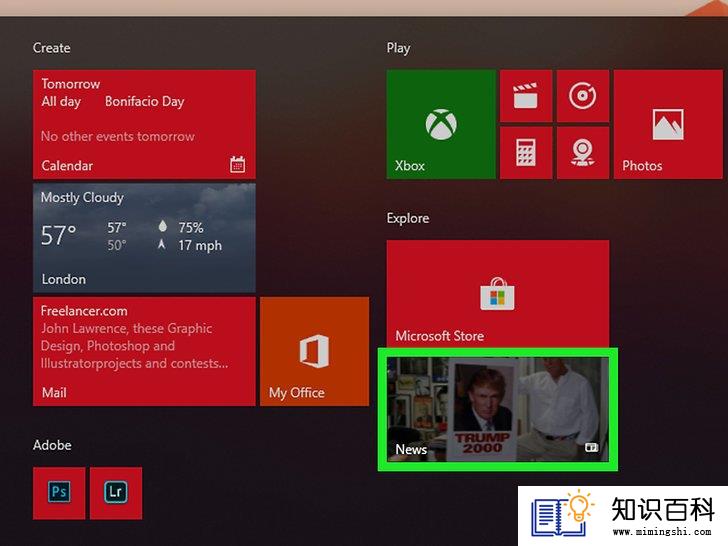Launch Lightroom from the Lr tile
This screenshot has height=546, width=728.
(116, 493)
